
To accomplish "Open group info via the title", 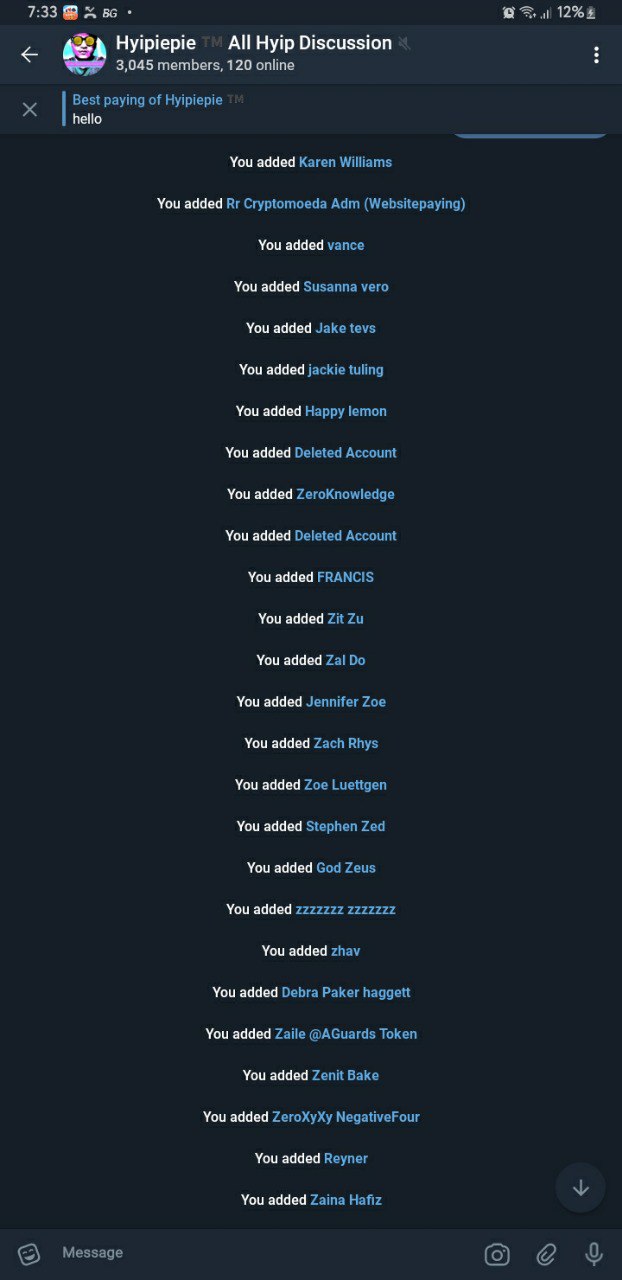I will [254, 43].
